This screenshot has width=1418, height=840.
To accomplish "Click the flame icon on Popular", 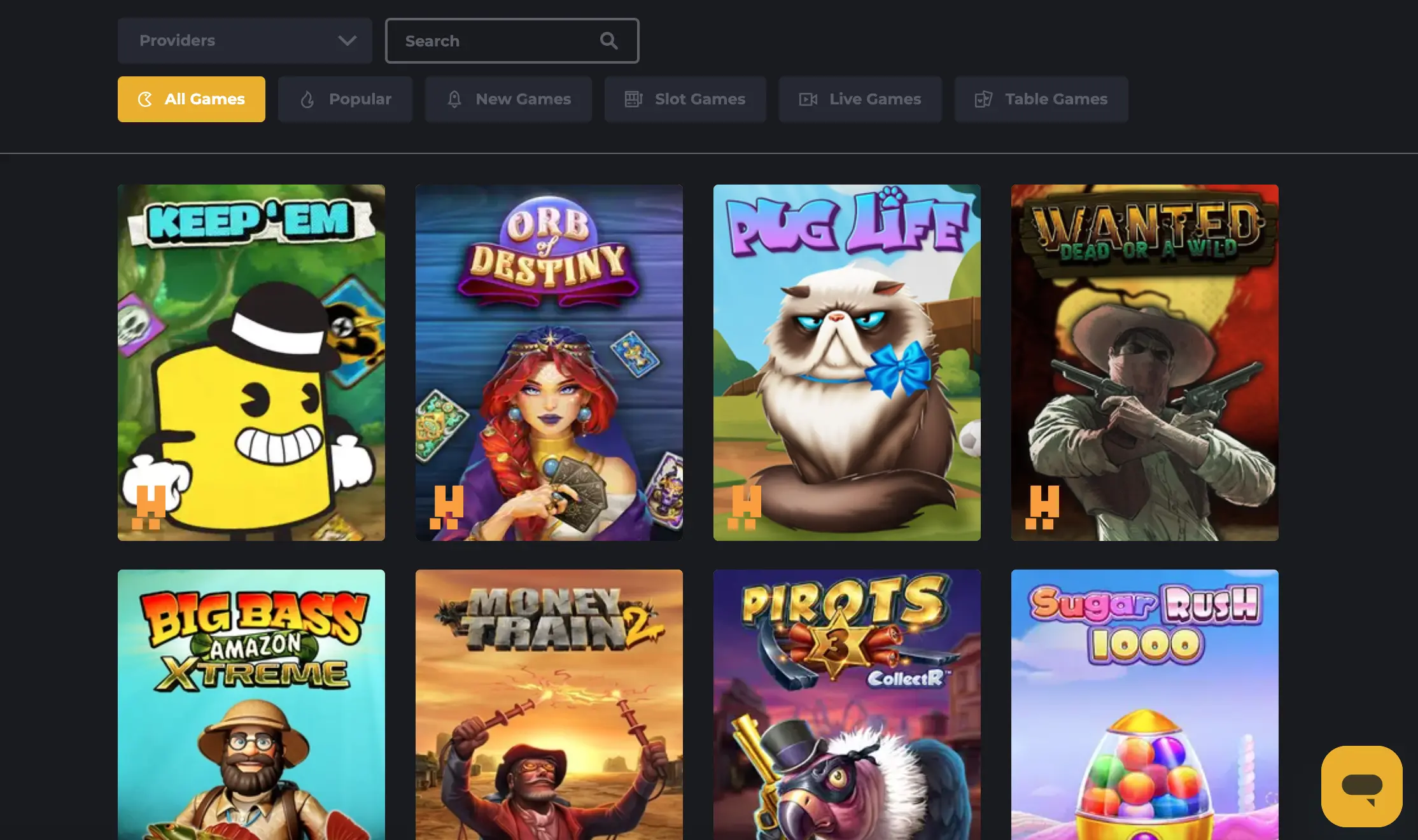I will (307, 99).
